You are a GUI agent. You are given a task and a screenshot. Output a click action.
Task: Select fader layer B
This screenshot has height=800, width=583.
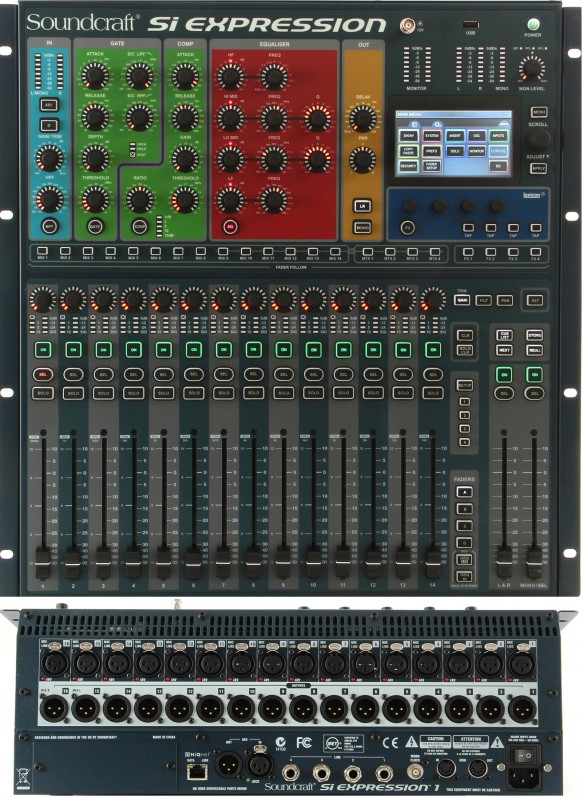coord(464,509)
